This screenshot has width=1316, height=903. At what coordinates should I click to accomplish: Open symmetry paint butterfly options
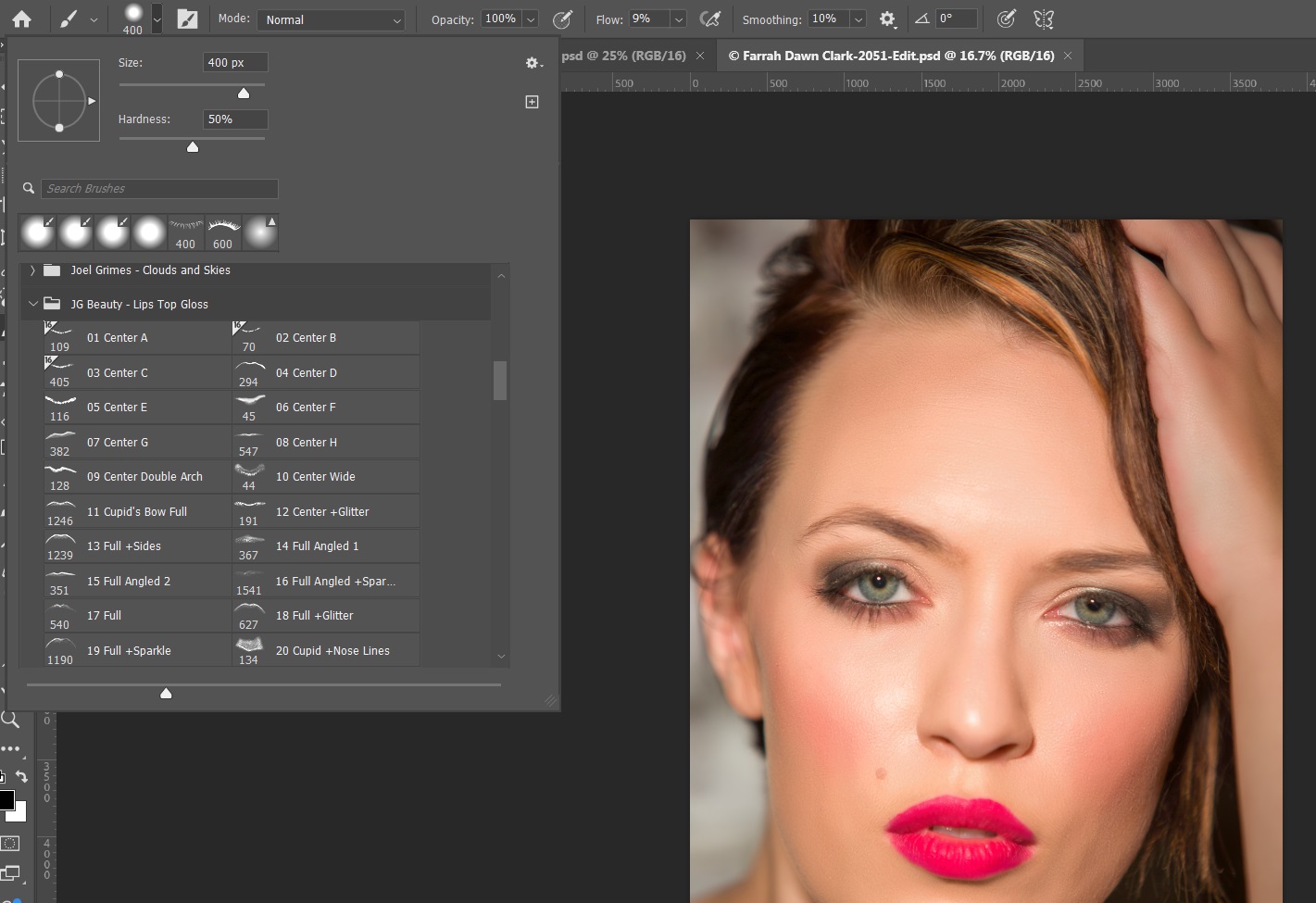(1044, 19)
